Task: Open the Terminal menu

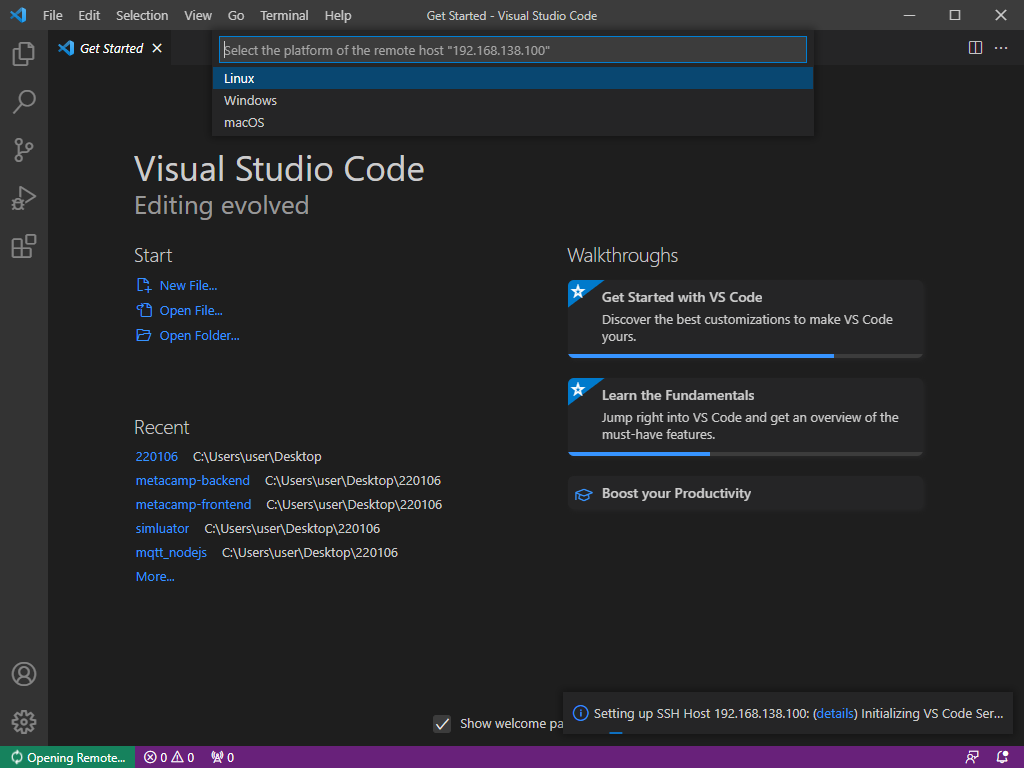Action: click(x=284, y=15)
